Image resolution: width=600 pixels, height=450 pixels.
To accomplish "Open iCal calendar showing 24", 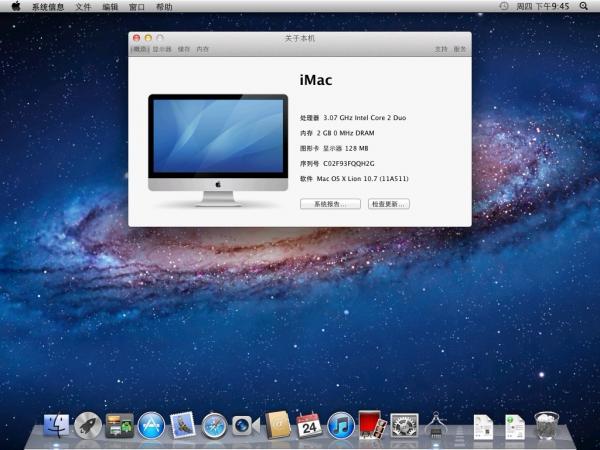I will coord(309,426).
